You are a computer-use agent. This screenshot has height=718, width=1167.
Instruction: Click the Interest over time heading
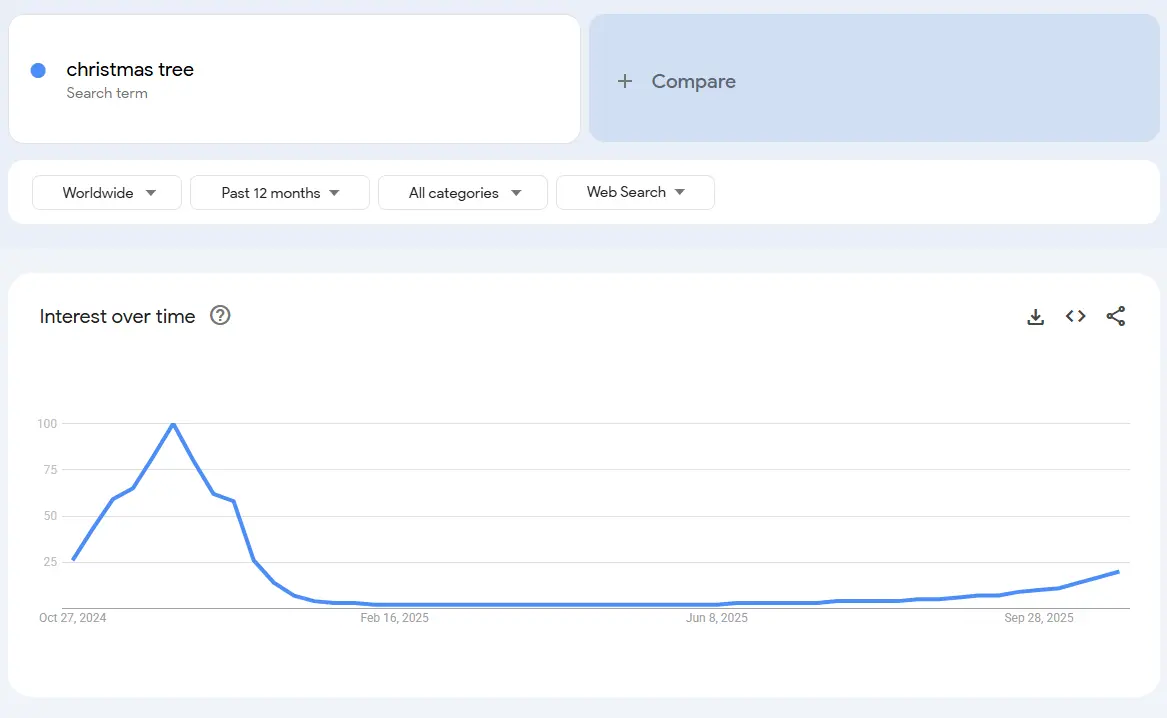117,316
